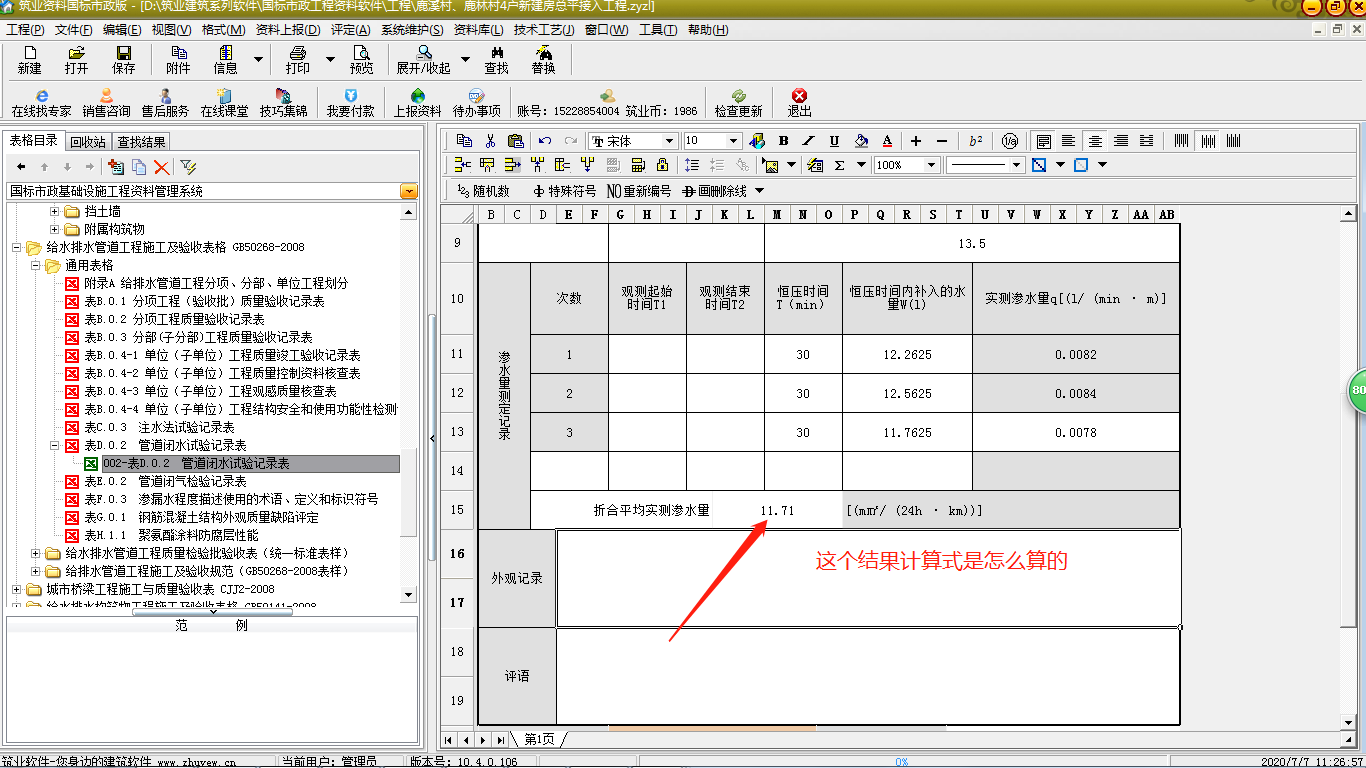This screenshot has height=768, width=1366.
Task: Set horizontal center alignment
Action: coord(1096,141)
